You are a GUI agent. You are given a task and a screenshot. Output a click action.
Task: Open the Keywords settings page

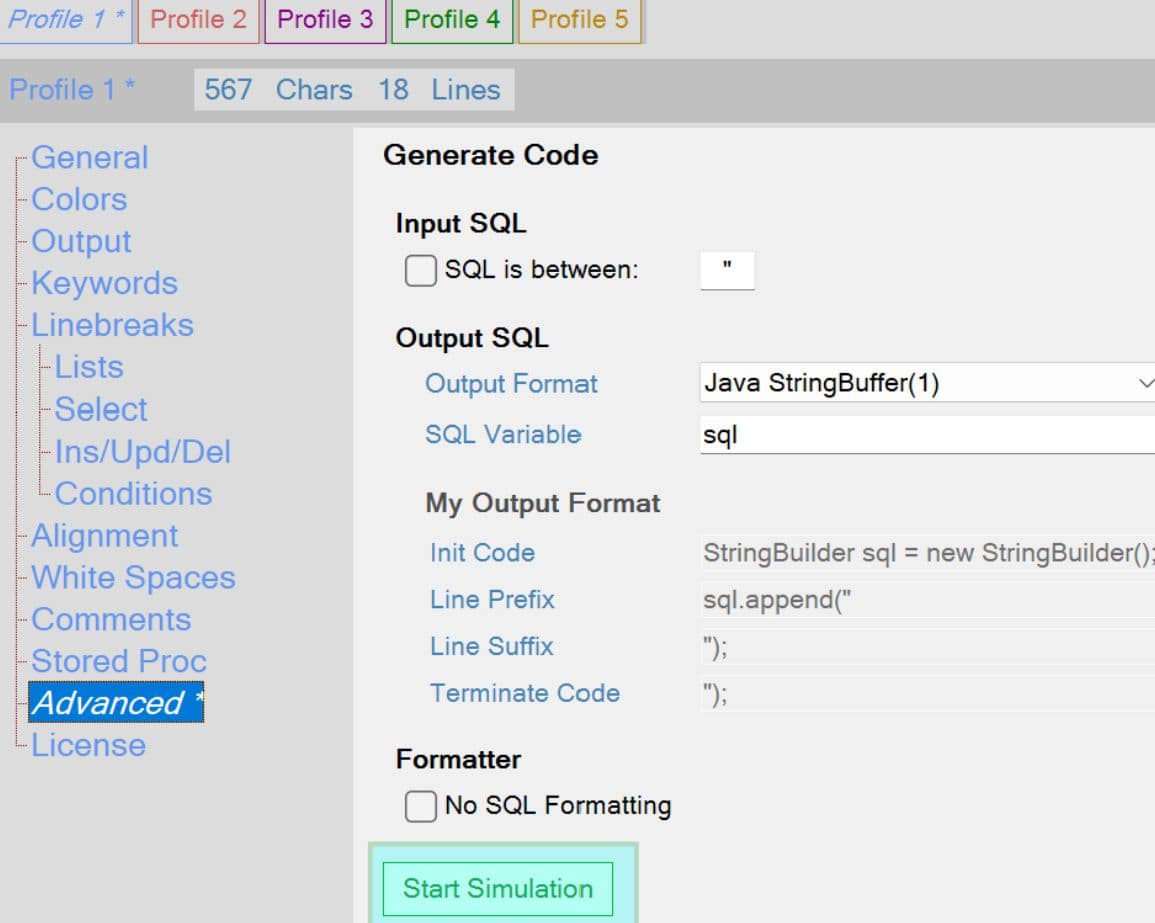pos(104,284)
